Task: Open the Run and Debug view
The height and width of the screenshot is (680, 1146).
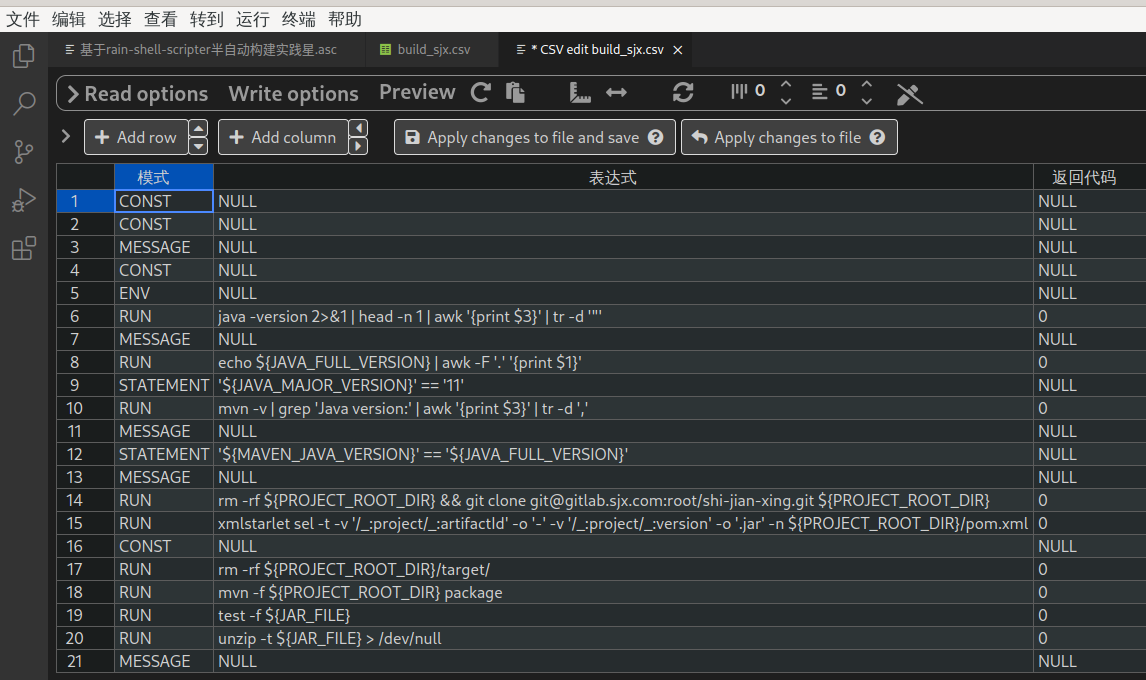Action: point(23,200)
